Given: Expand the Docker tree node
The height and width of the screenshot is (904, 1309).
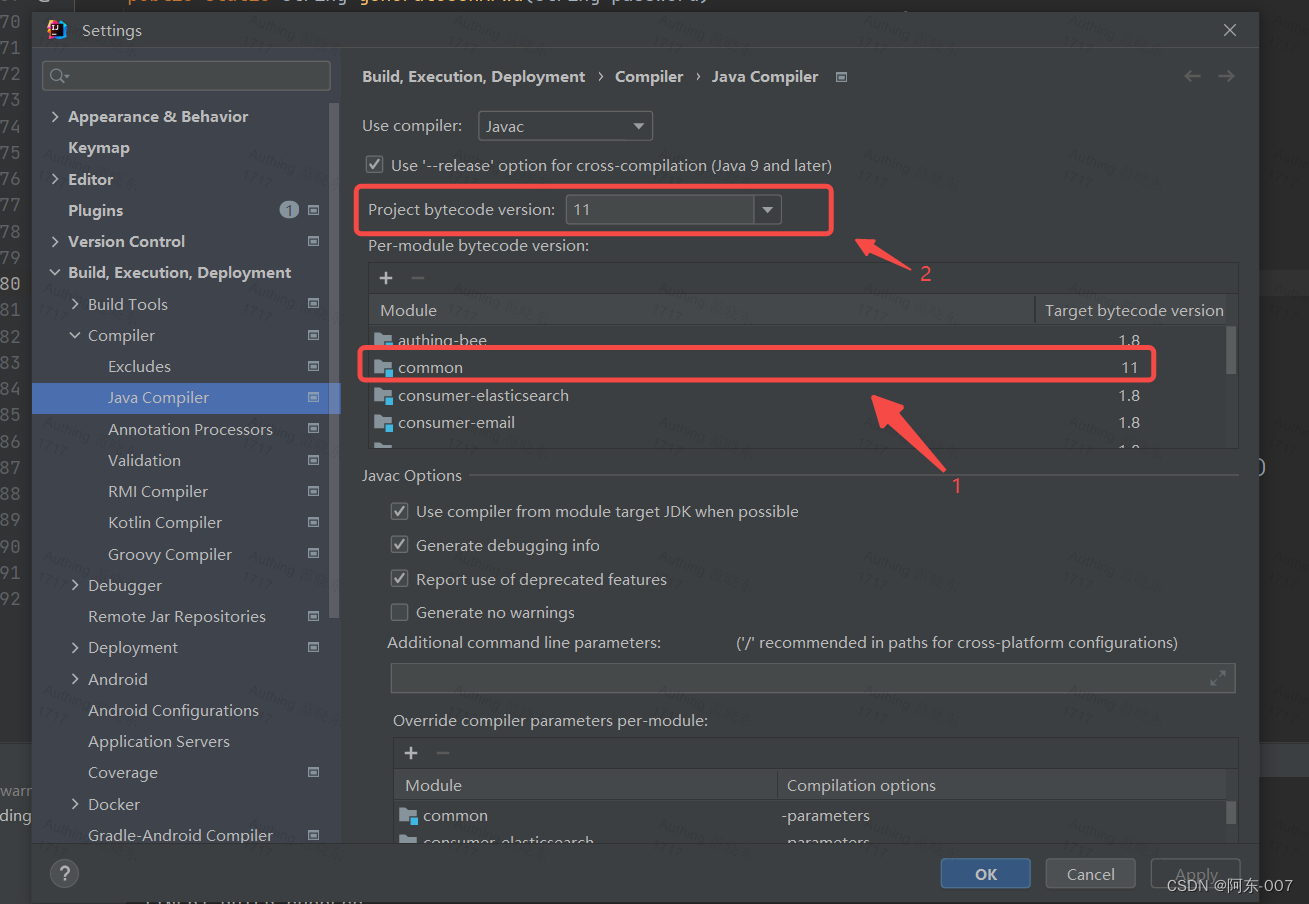Looking at the screenshot, I should pyautogui.click(x=75, y=804).
